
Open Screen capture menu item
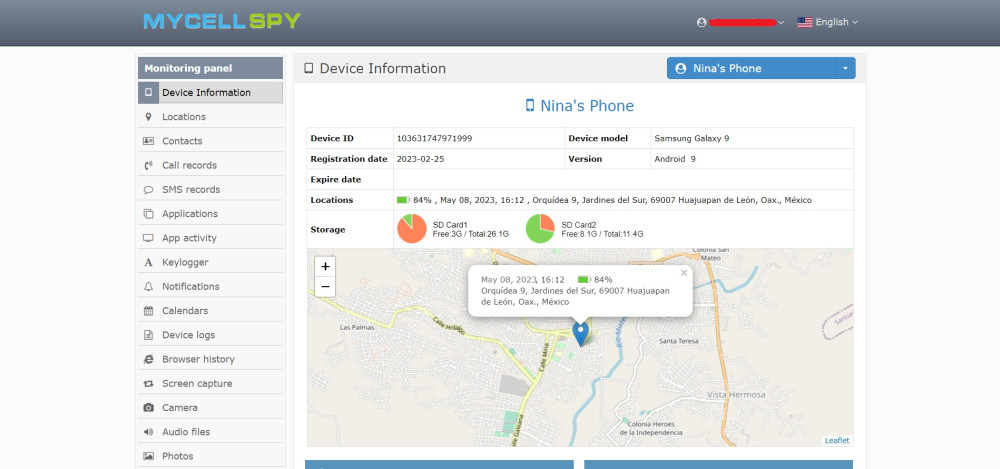click(210, 383)
